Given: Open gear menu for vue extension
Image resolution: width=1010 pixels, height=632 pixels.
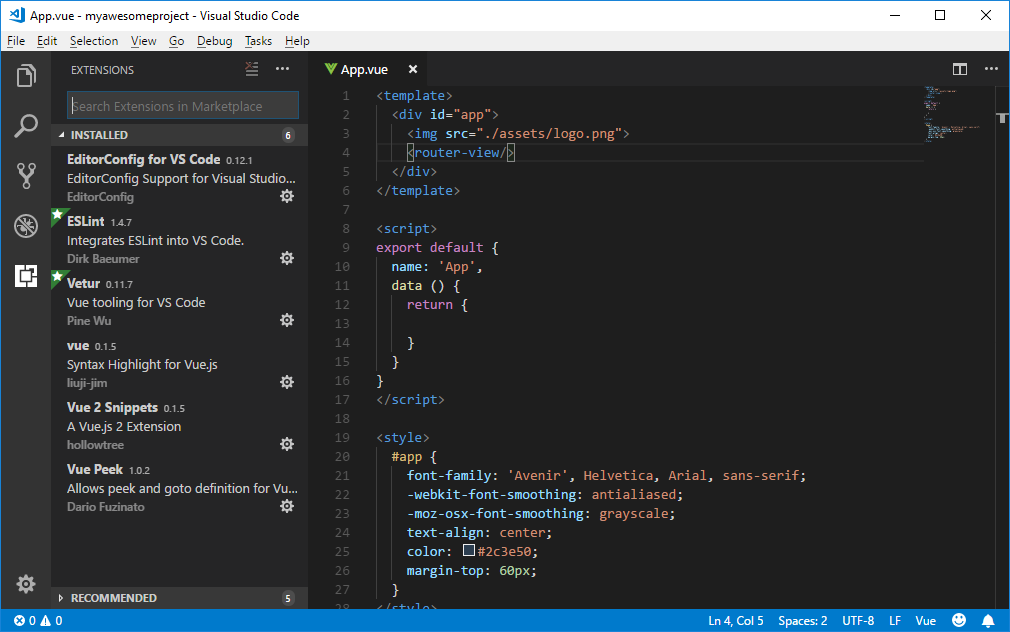Looking at the screenshot, I should pos(287,381).
